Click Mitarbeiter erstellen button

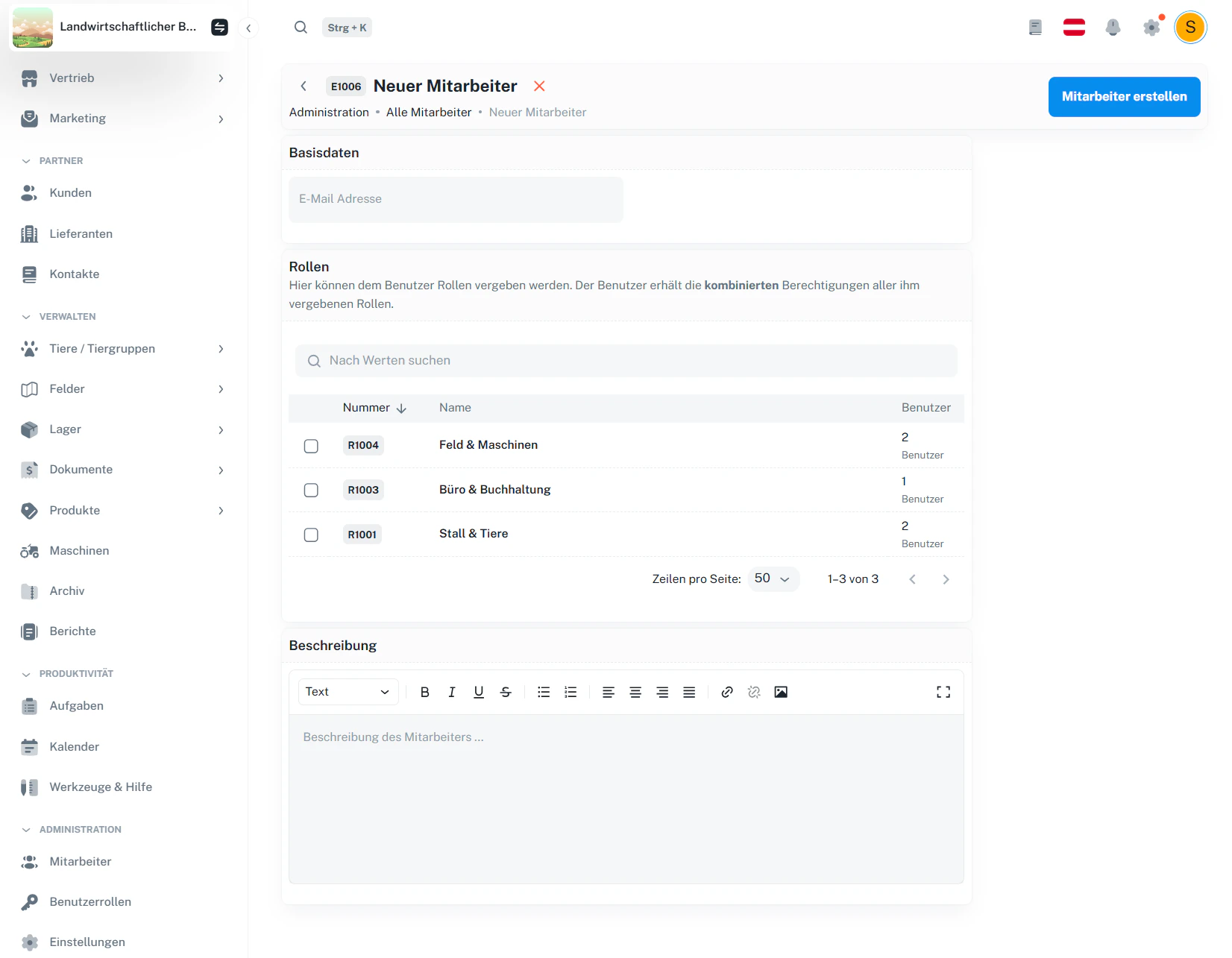1124,97
